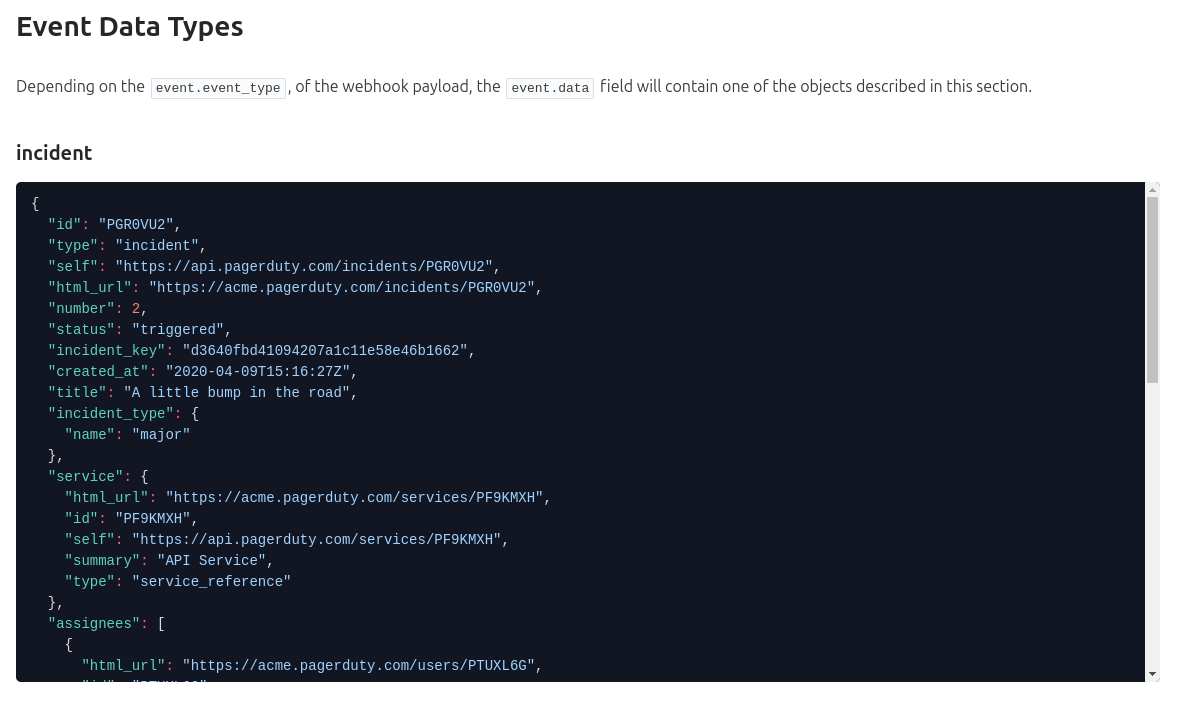Click the created_at timestamp value
Viewport: 1184px width, 727px height.
(x=258, y=371)
